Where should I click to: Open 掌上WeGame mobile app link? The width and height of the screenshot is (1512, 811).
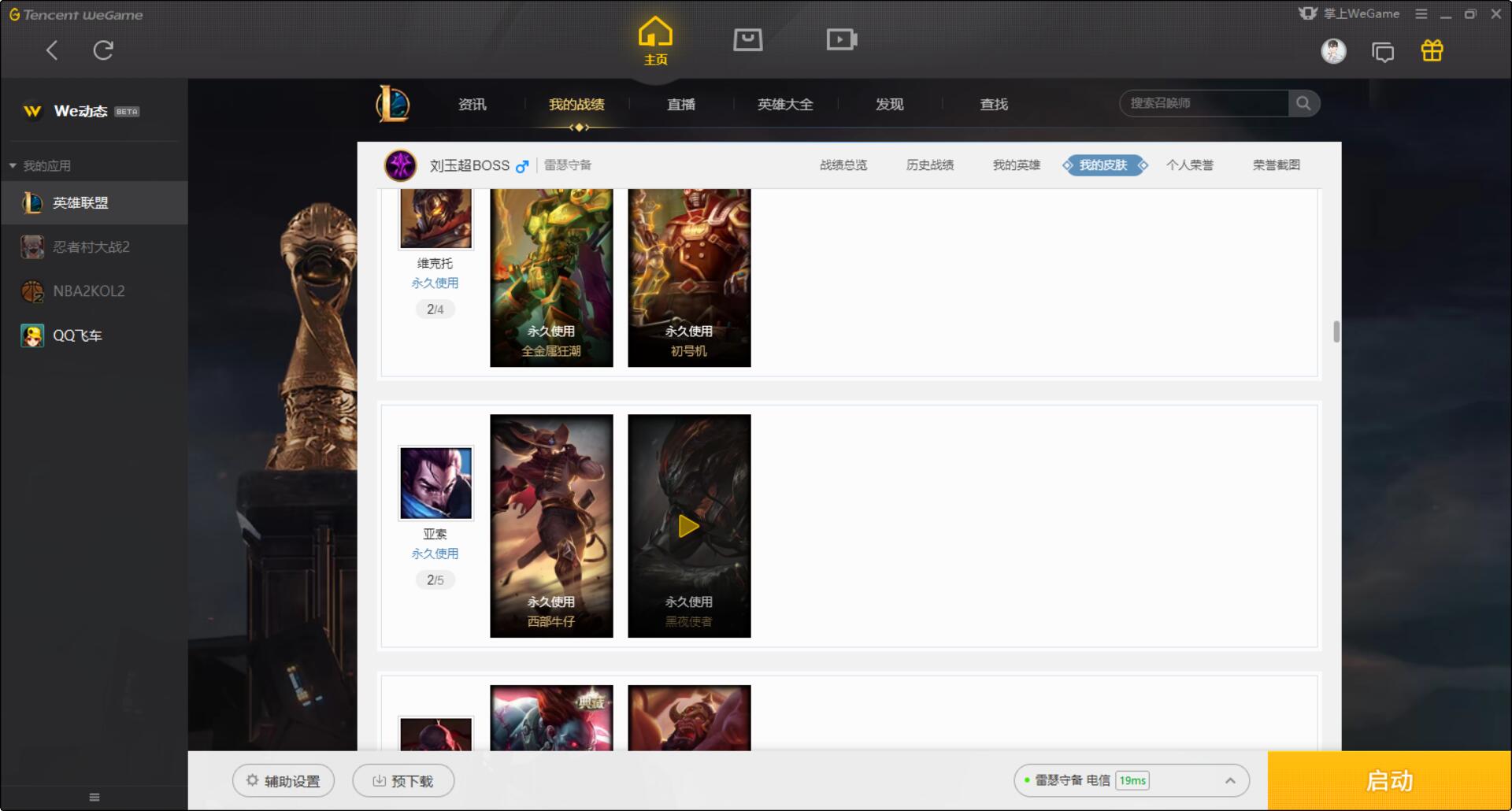click(1349, 13)
